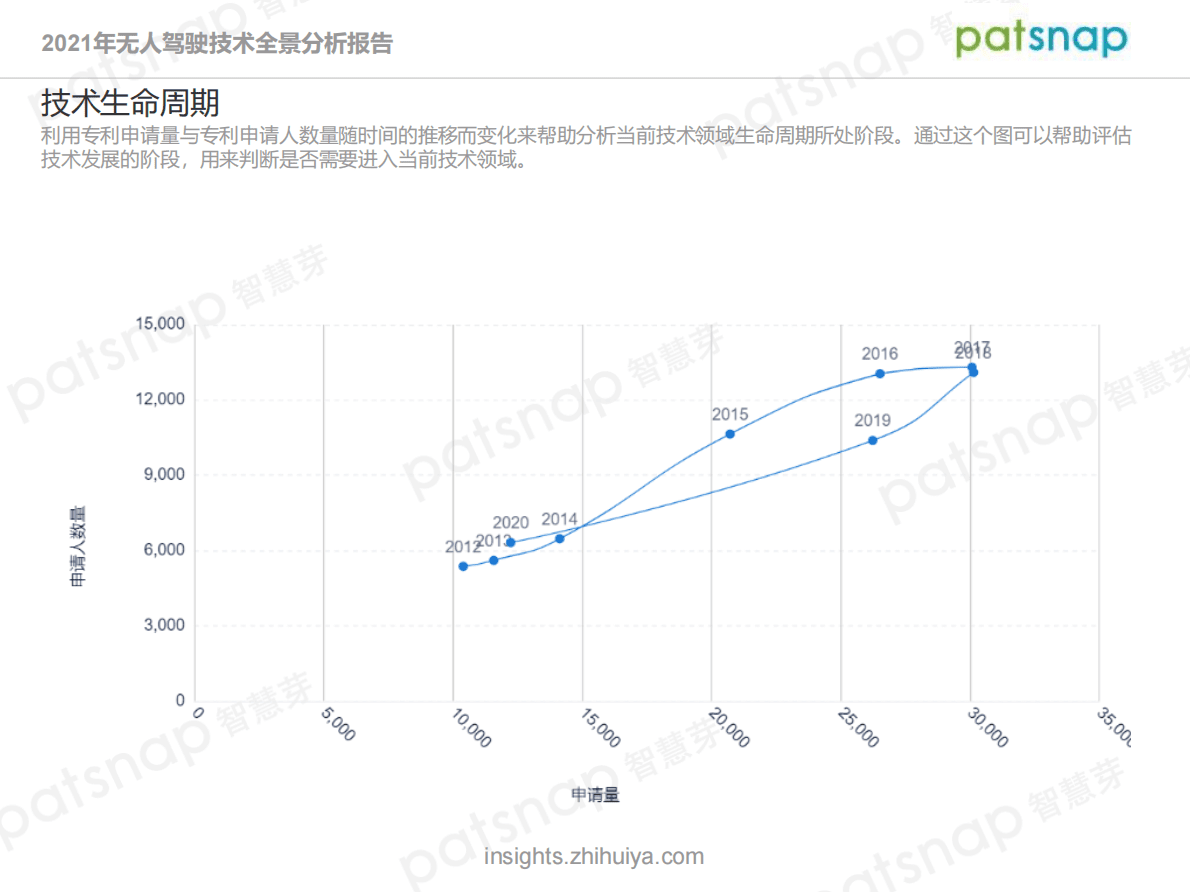Pick the 2014 data point marker

[x=560, y=538]
